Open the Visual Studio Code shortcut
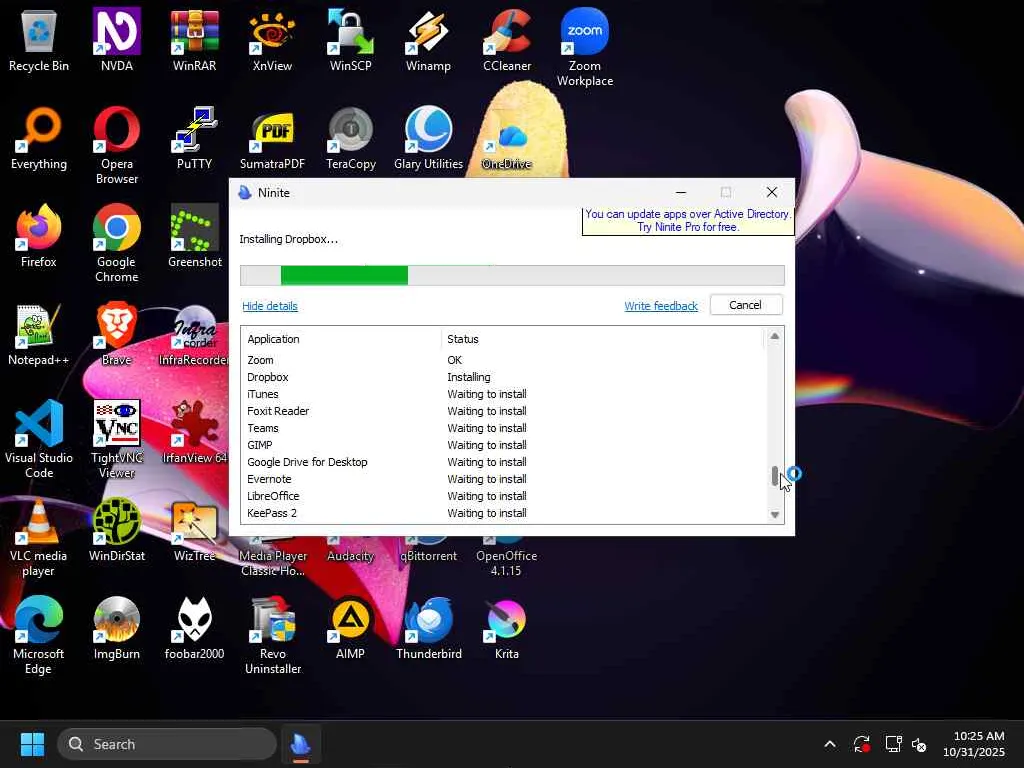Image resolution: width=1024 pixels, height=768 pixels. [x=39, y=440]
